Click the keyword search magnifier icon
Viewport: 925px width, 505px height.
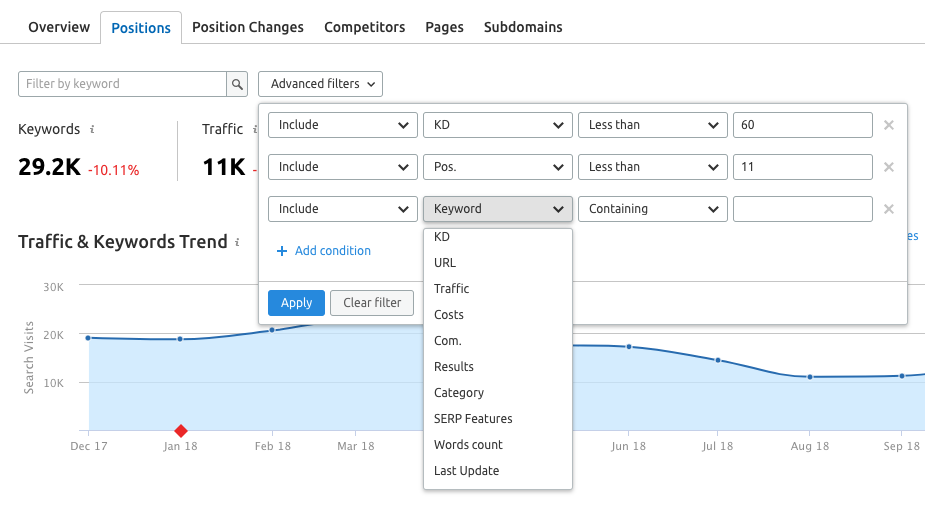point(237,84)
